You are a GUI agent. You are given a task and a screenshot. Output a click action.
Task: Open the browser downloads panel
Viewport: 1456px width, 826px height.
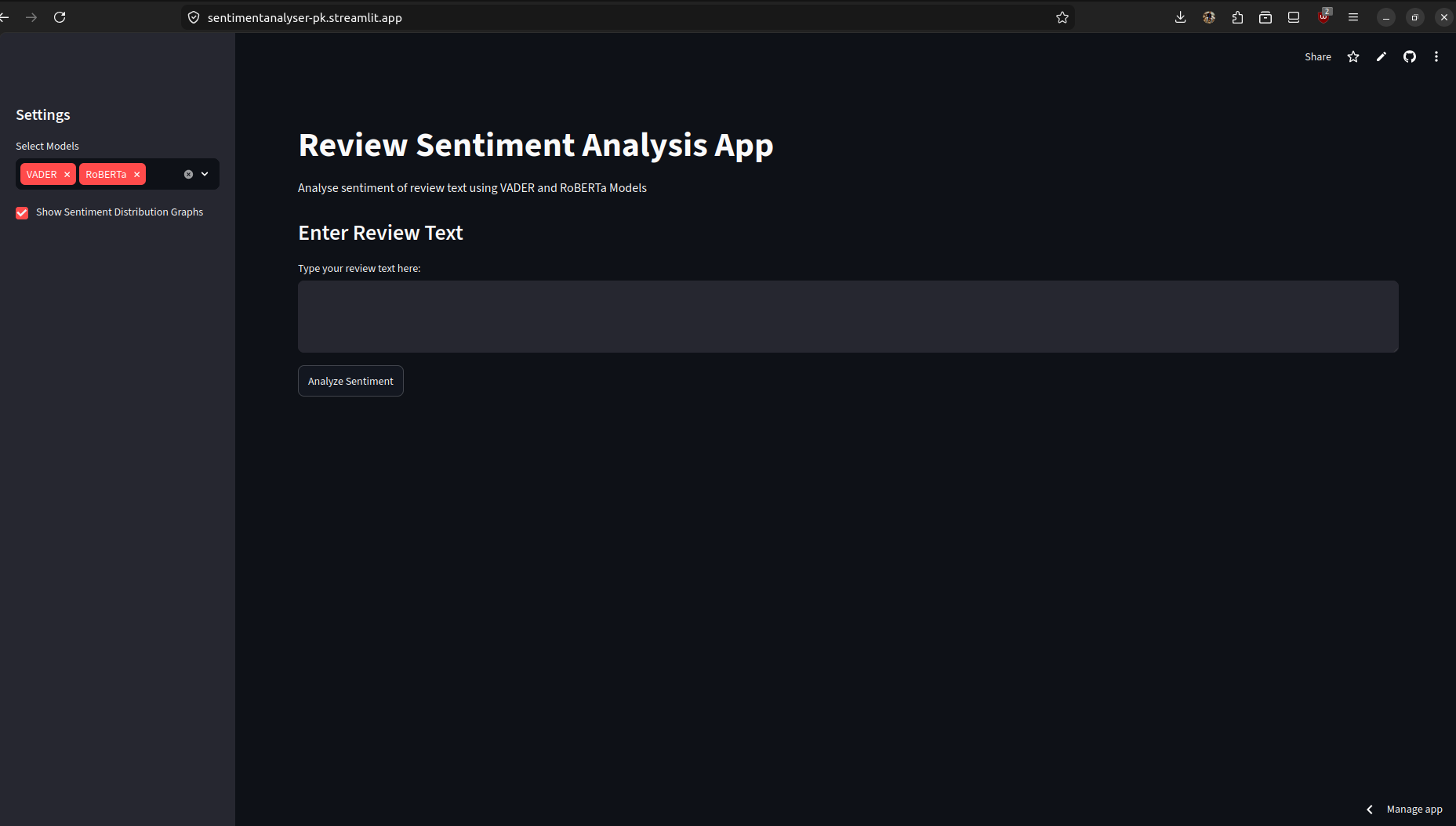click(1180, 17)
